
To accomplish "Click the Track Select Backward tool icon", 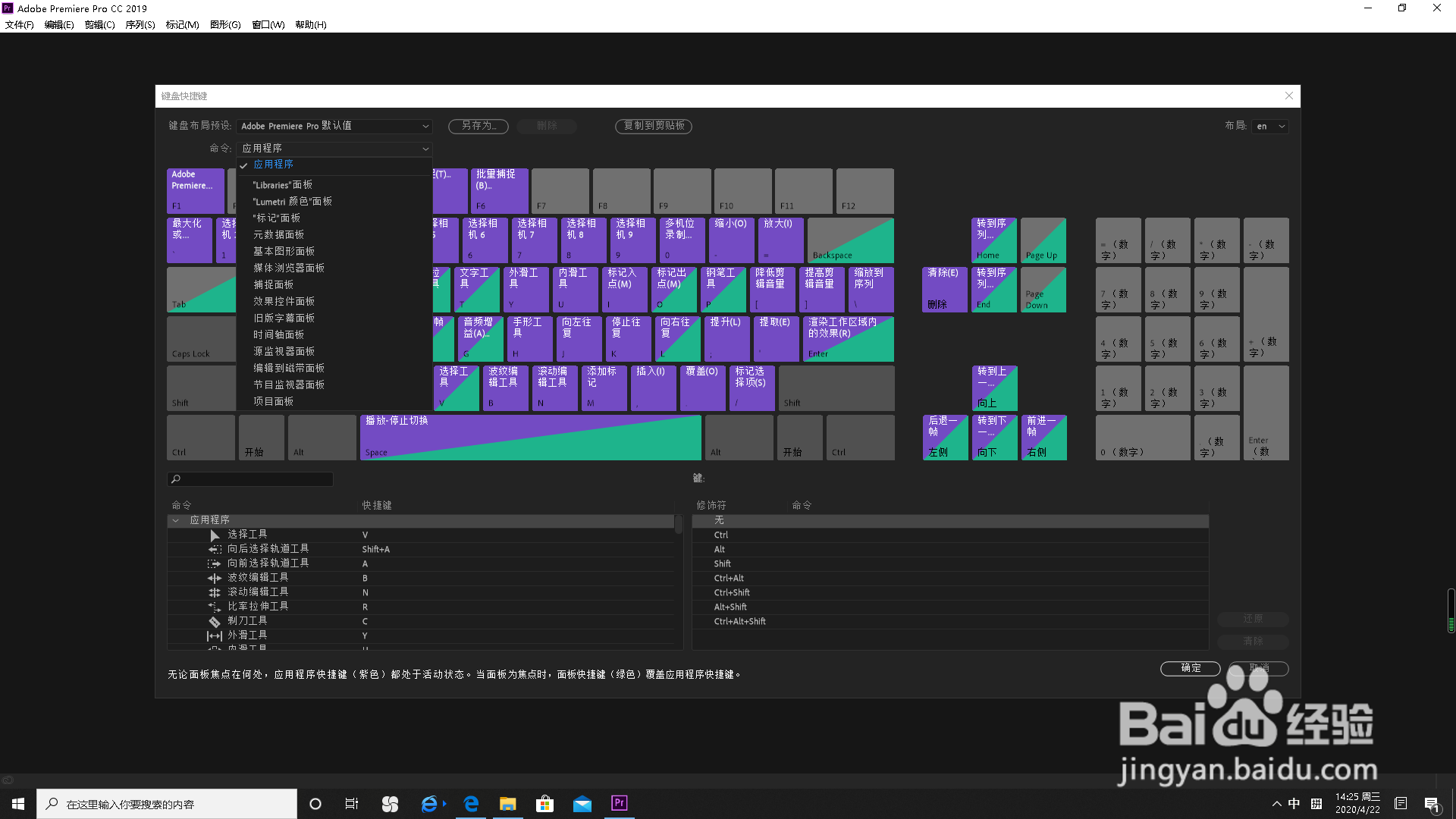I will [x=215, y=549].
